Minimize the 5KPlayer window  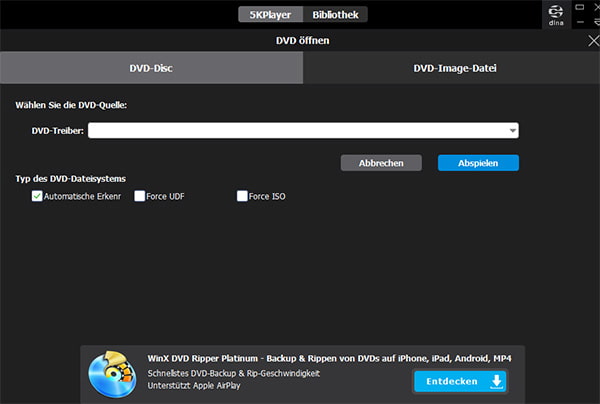pyautogui.click(x=580, y=22)
